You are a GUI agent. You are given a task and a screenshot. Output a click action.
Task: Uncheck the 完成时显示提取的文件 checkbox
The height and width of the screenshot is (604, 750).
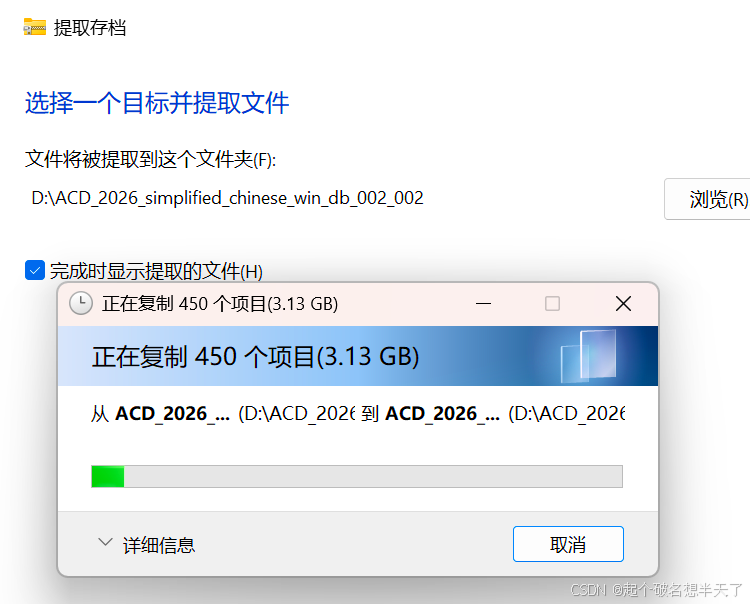[x=35, y=270]
